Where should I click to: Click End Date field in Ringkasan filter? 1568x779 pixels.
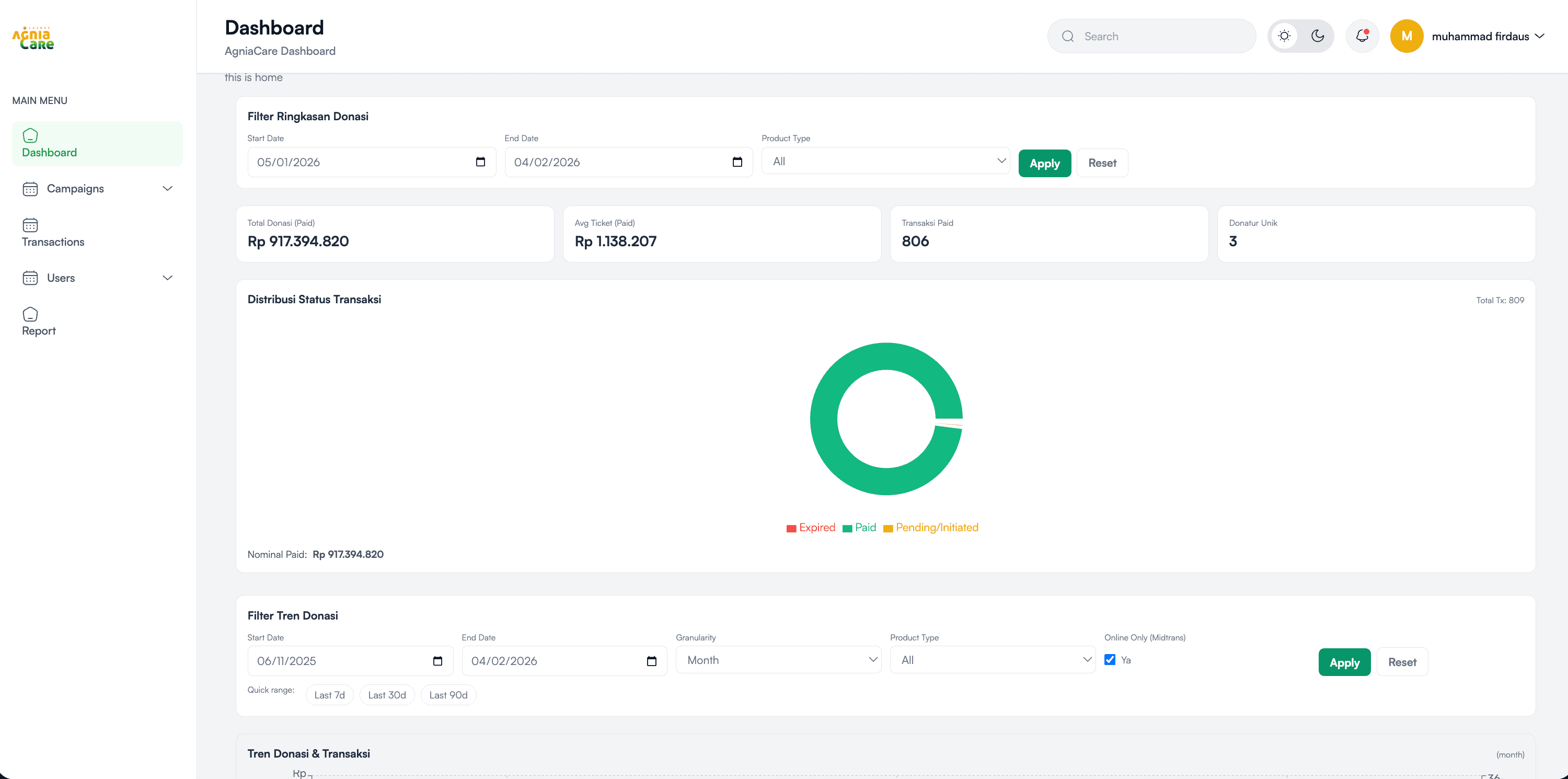628,162
